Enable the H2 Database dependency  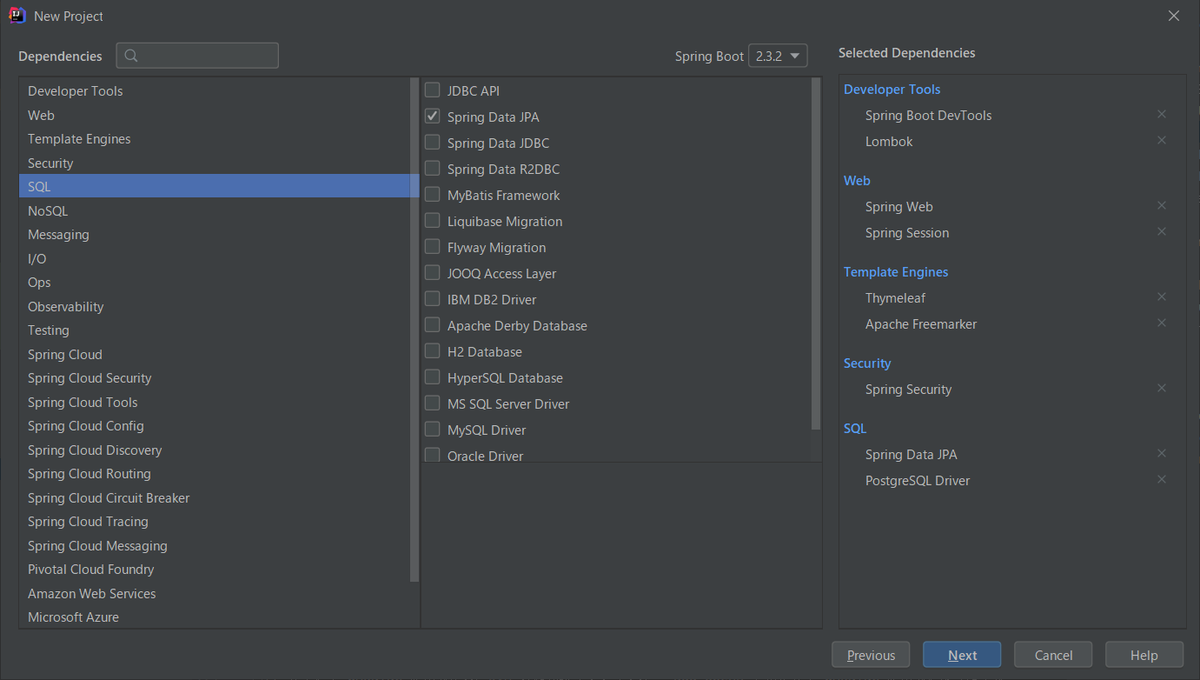(432, 350)
